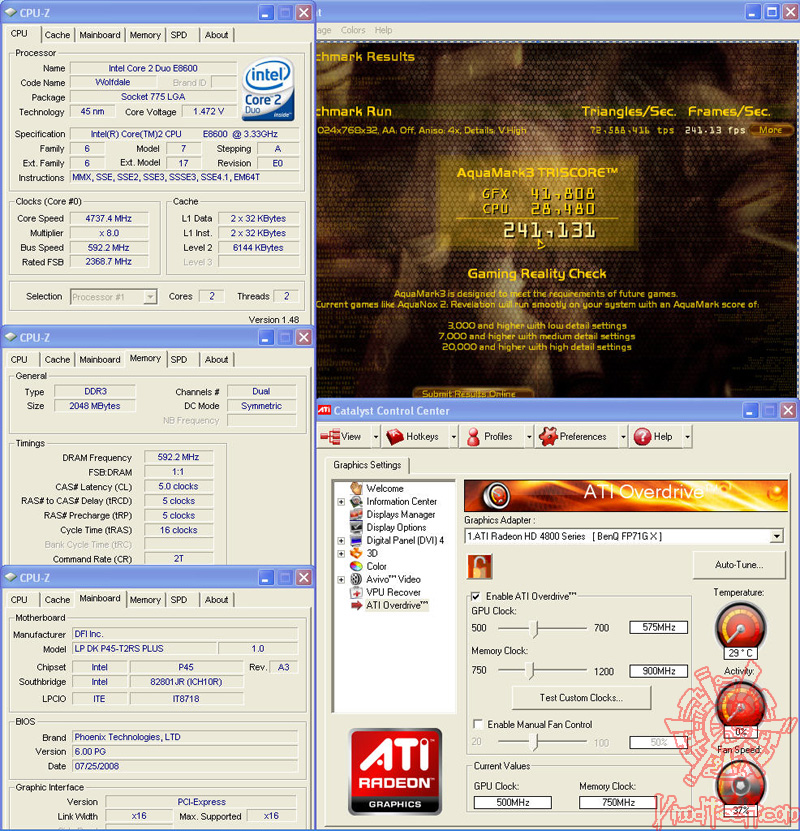Viewport: 800px width, 831px height.
Task: Select the Graphics Settings tab
Action: point(367,465)
